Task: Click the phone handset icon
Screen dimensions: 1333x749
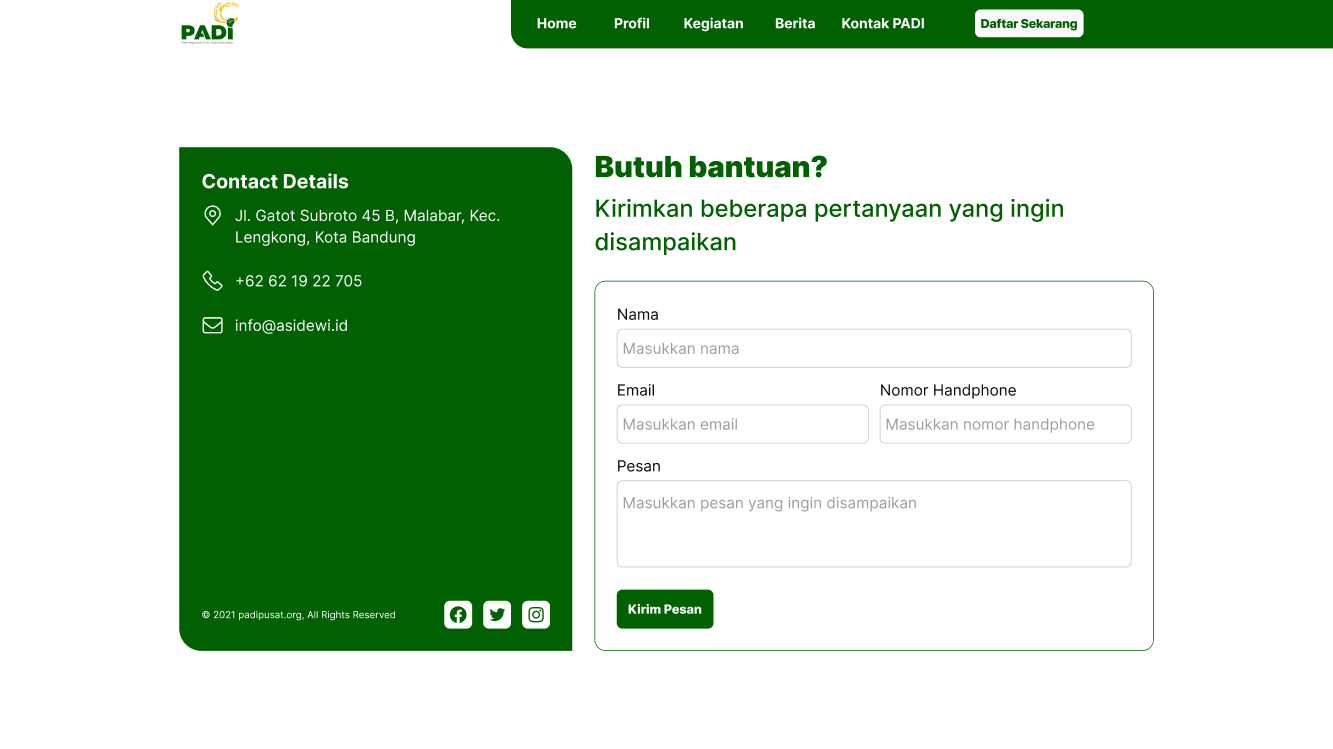Action: coord(212,281)
